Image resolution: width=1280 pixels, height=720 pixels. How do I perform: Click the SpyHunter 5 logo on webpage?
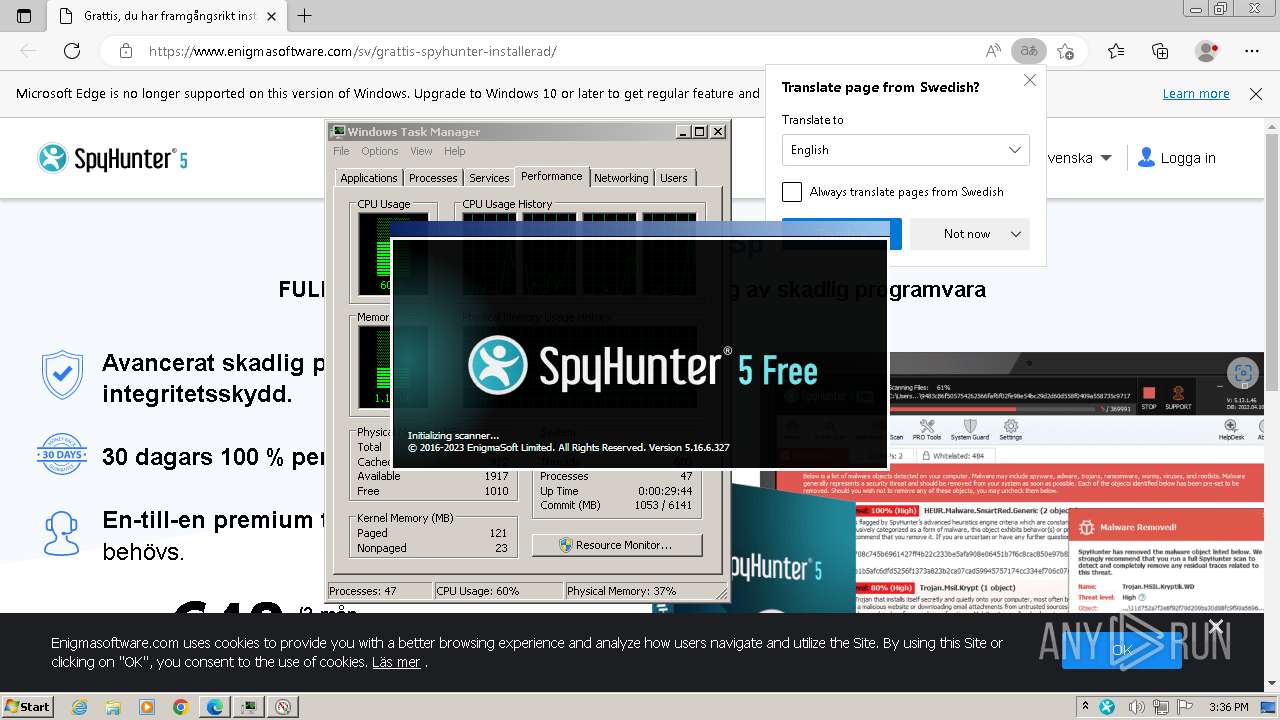click(x=112, y=158)
